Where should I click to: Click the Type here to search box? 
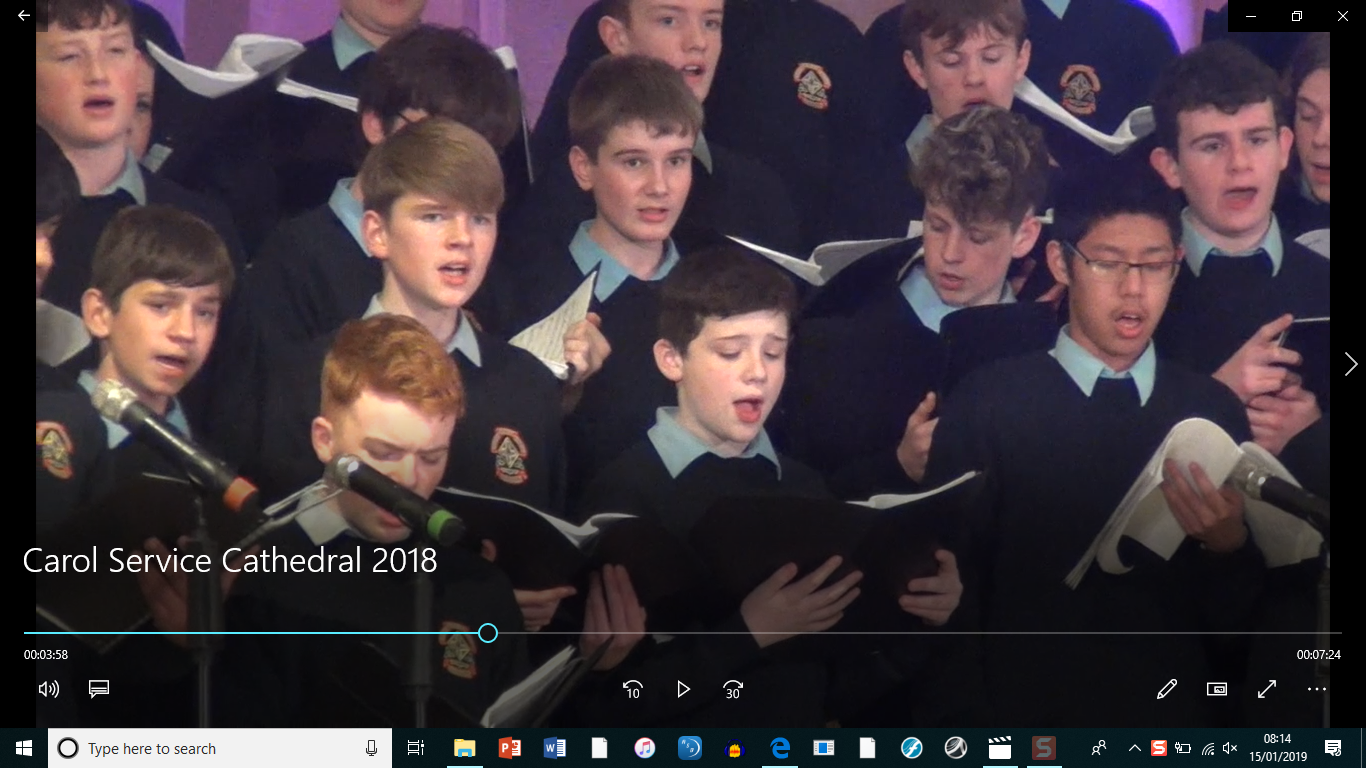pos(220,748)
